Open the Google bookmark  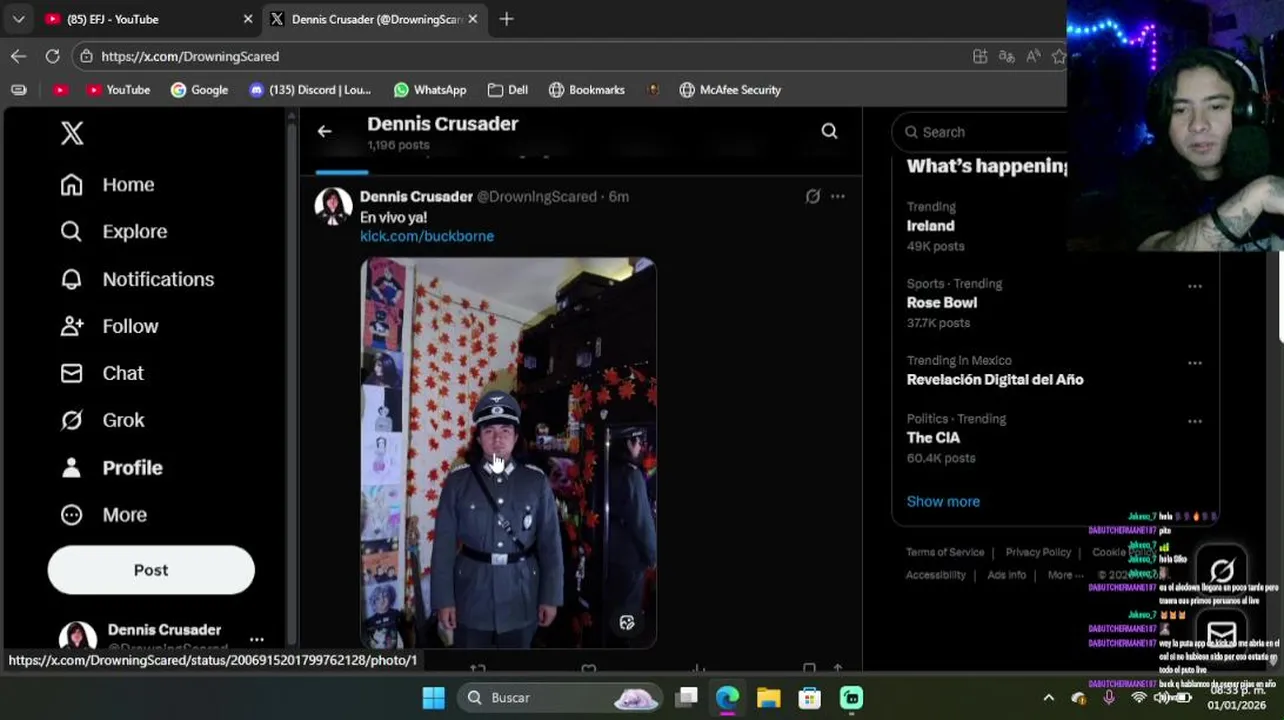[x=199, y=90]
